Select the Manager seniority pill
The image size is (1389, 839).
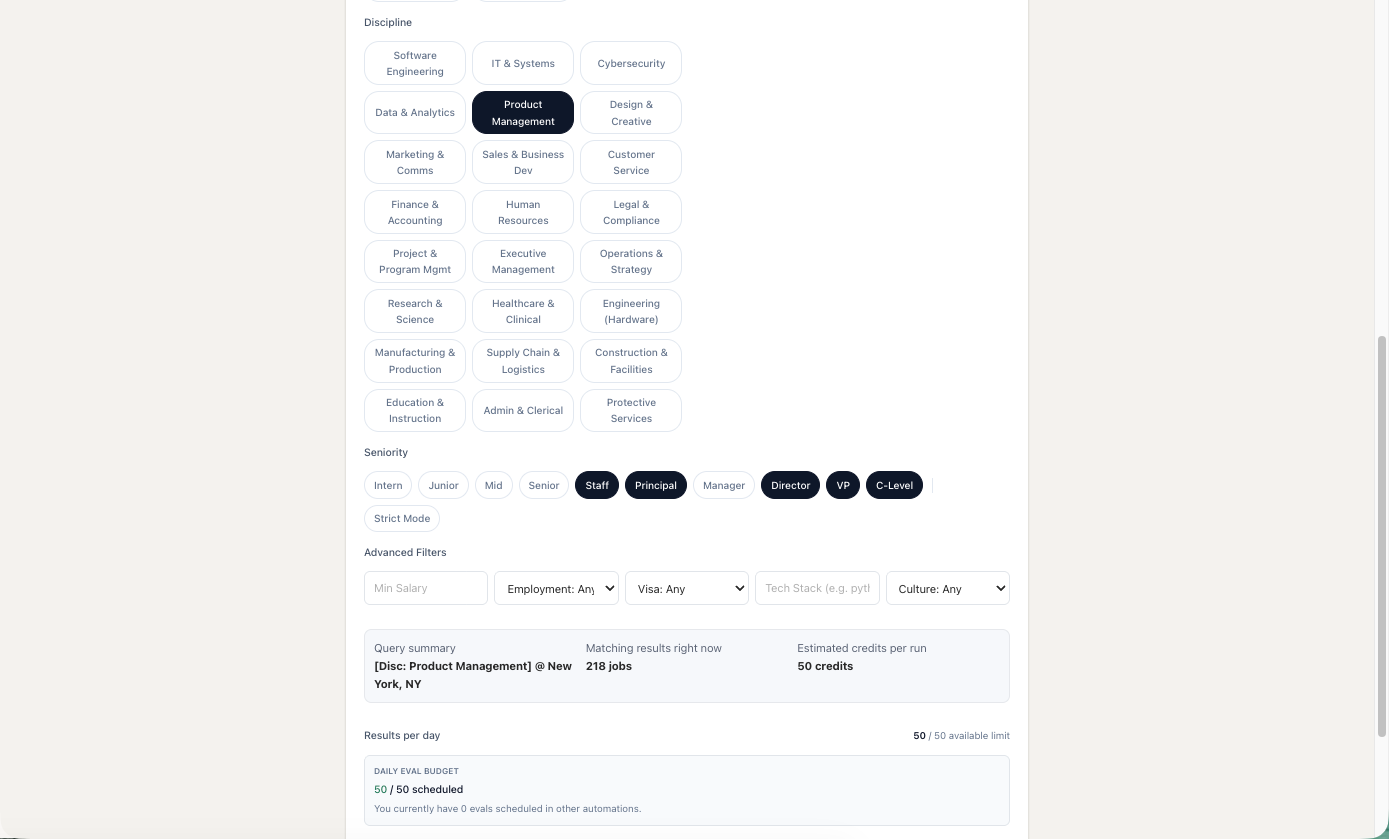(x=723, y=485)
